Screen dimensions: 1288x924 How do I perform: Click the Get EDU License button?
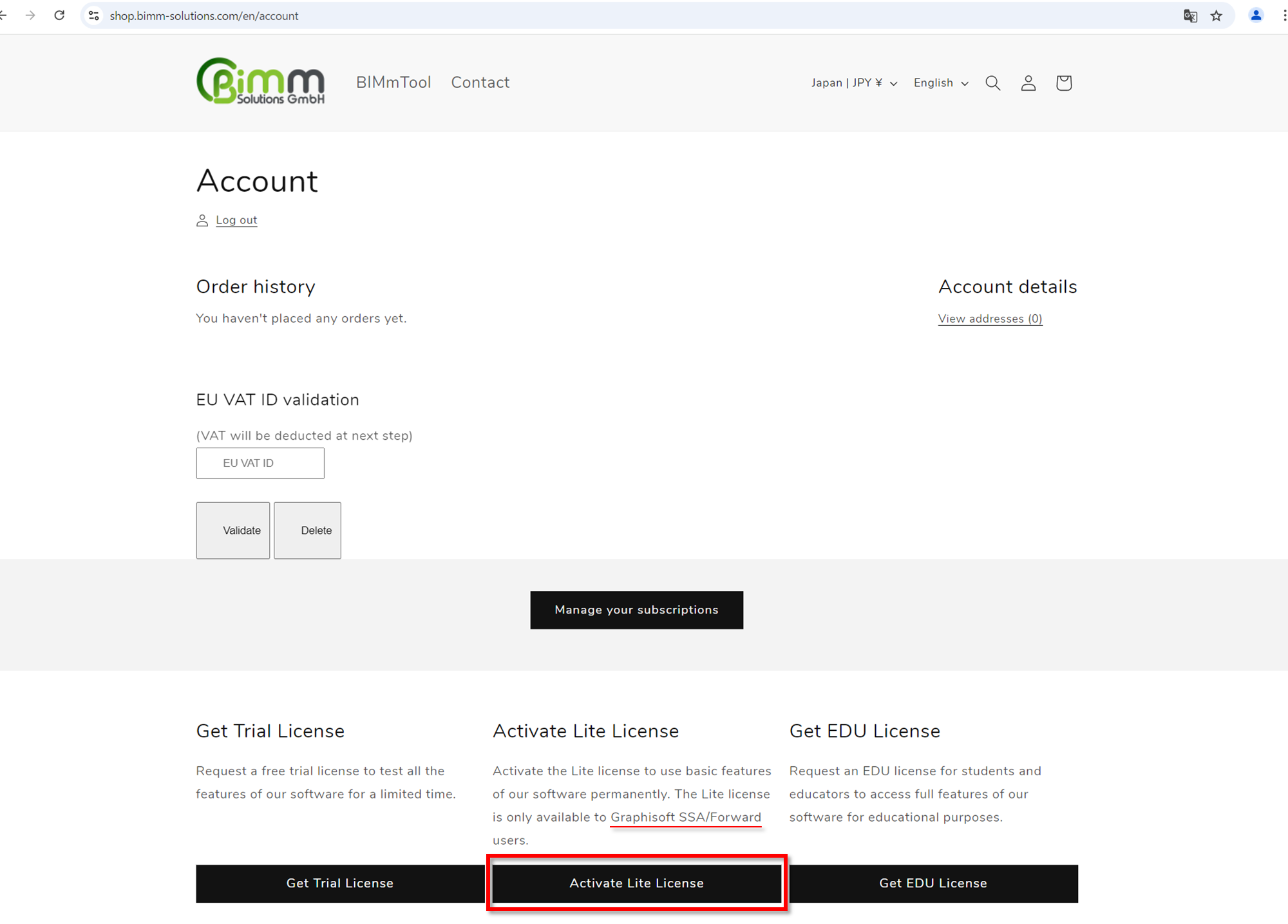tap(933, 883)
